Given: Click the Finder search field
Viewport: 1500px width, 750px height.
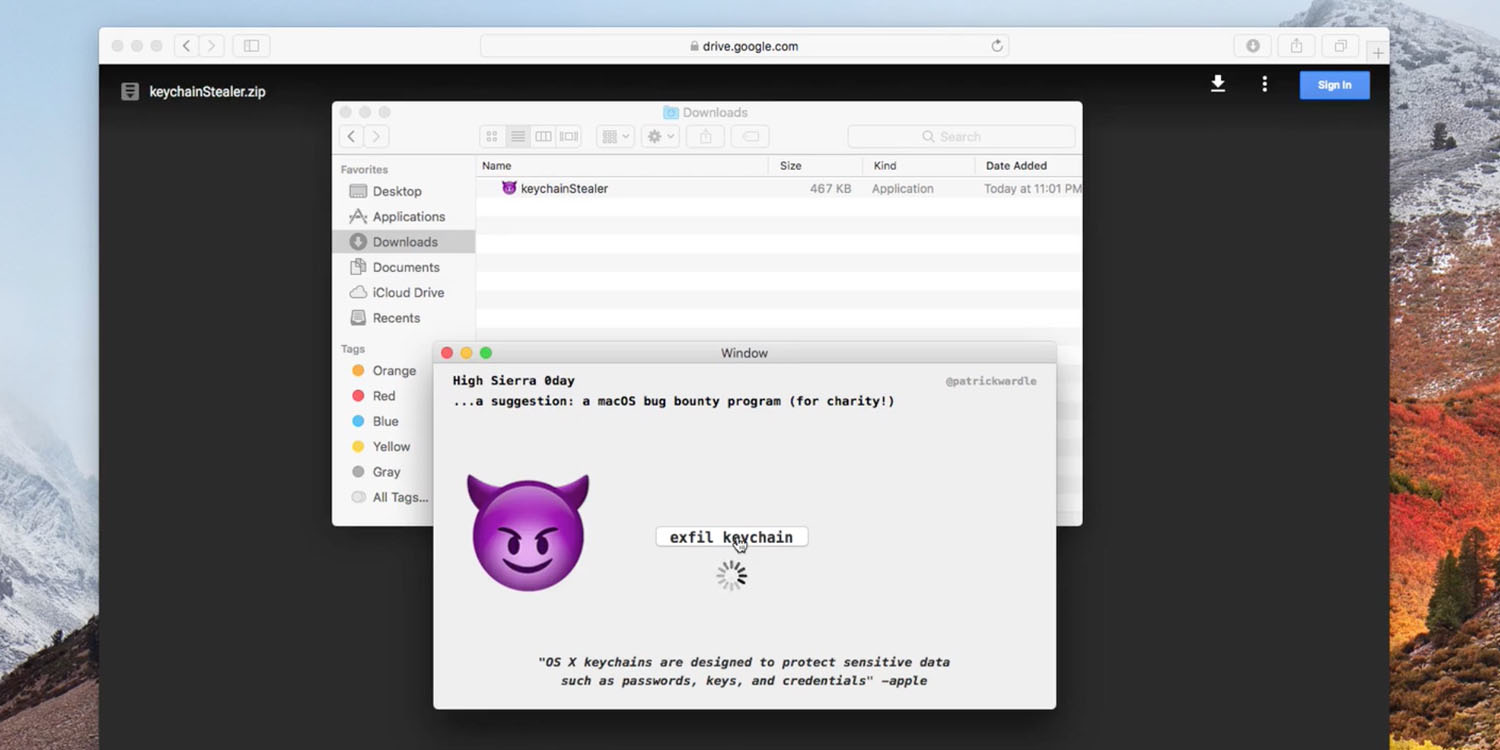Looking at the screenshot, I should click(x=960, y=137).
